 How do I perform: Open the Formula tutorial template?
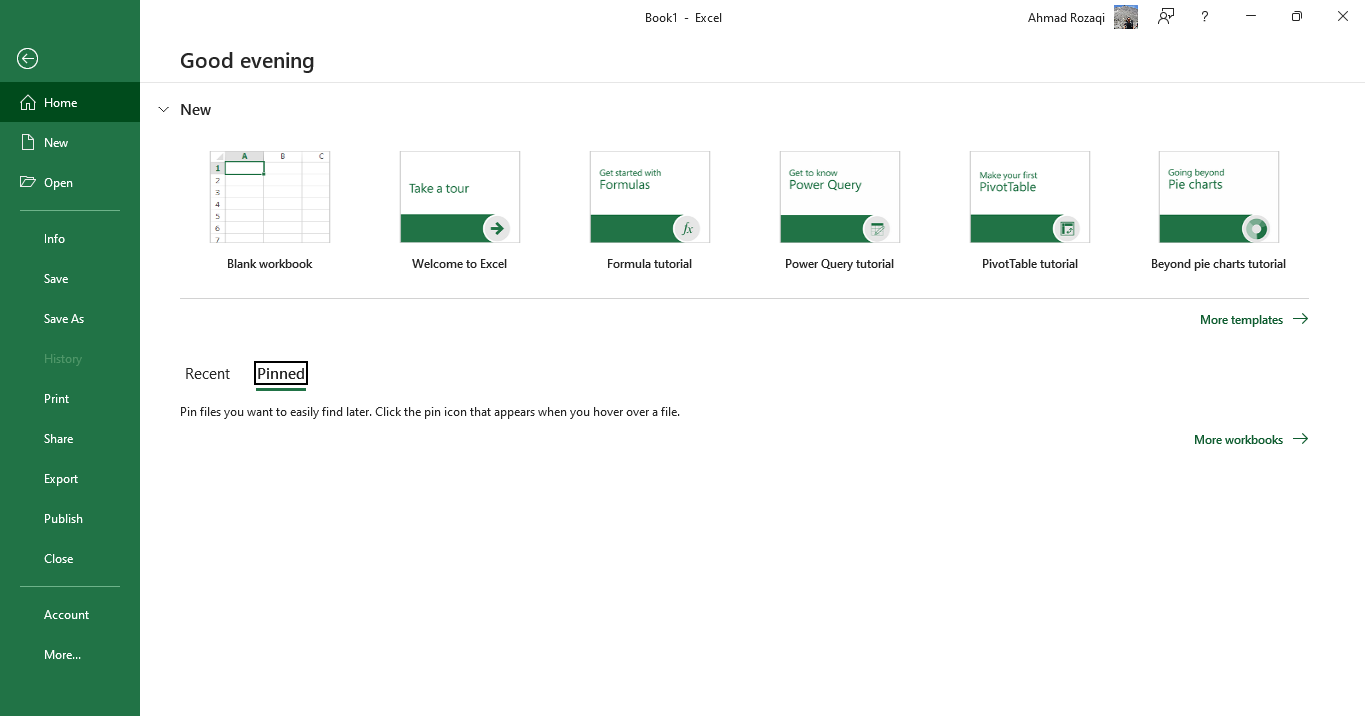[650, 211]
